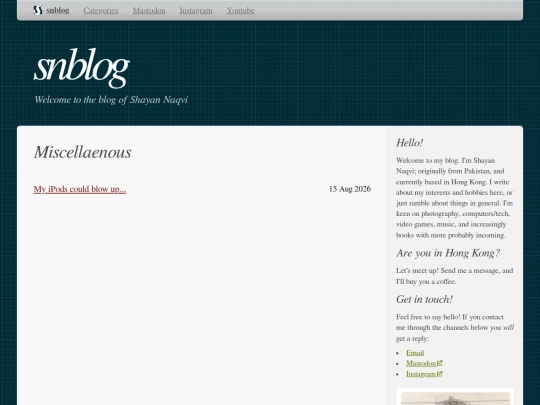The width and height of the screenshot is (540, 405).
Task: Click the 'Are you in Hong Kong?' heading
Action: [x=448, y=253]
